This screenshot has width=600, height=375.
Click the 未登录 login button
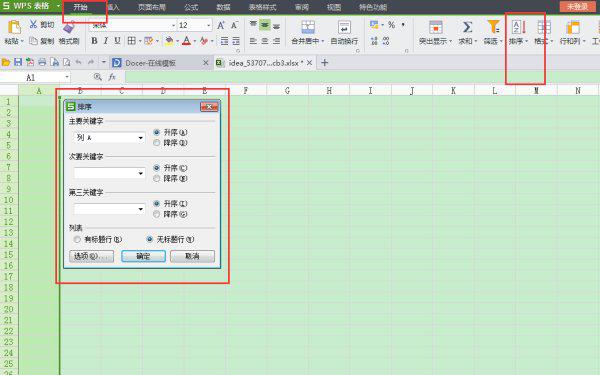click(x=577, y=7)
